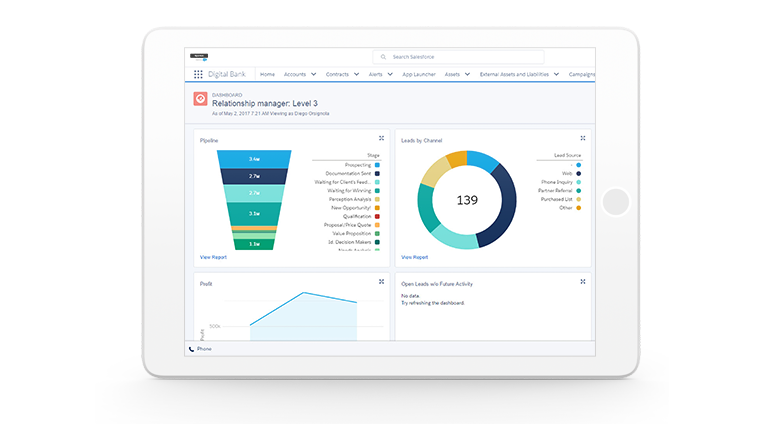768x432 pixels.
Task: Open the Assets tab dropdown arrow
Action: [x=469, y=74]
